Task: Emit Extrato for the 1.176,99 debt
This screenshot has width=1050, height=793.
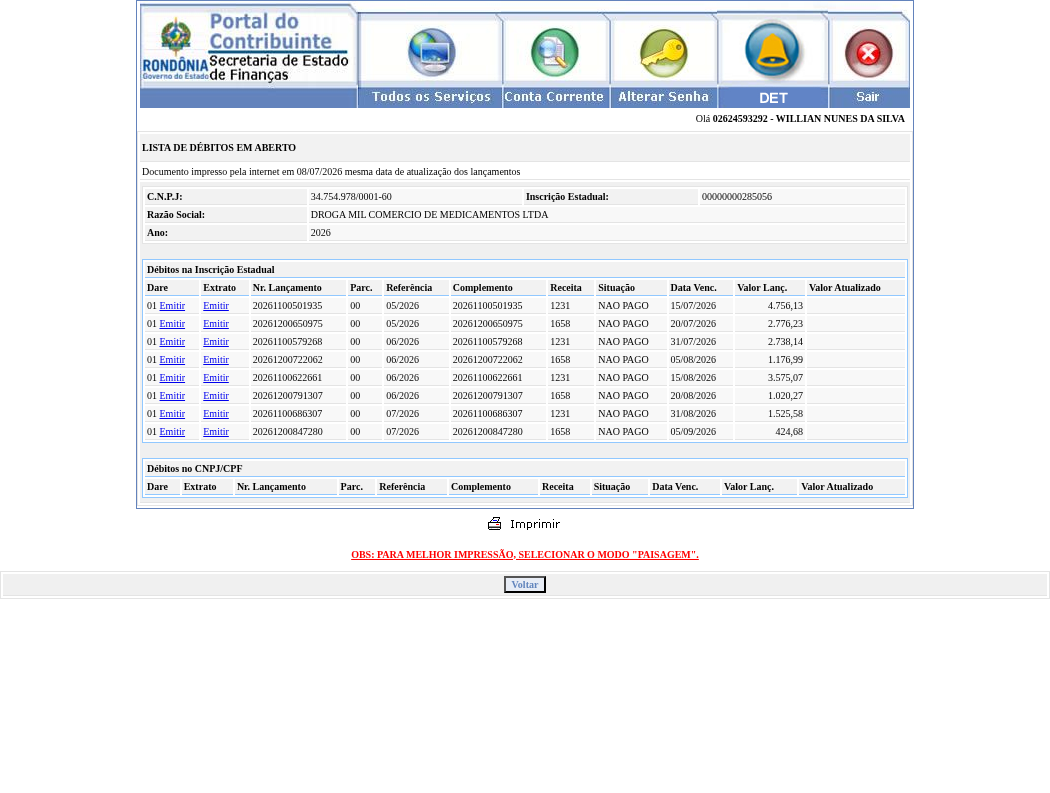Action: click(x=216, y=360)
